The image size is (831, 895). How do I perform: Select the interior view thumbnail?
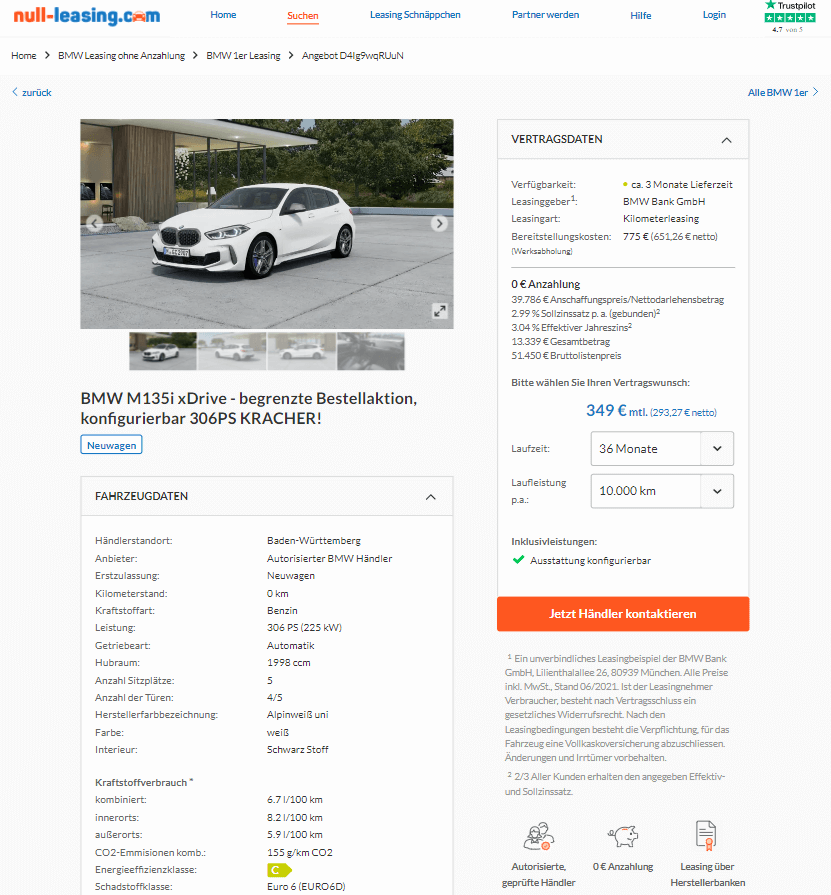pos(370,352)
